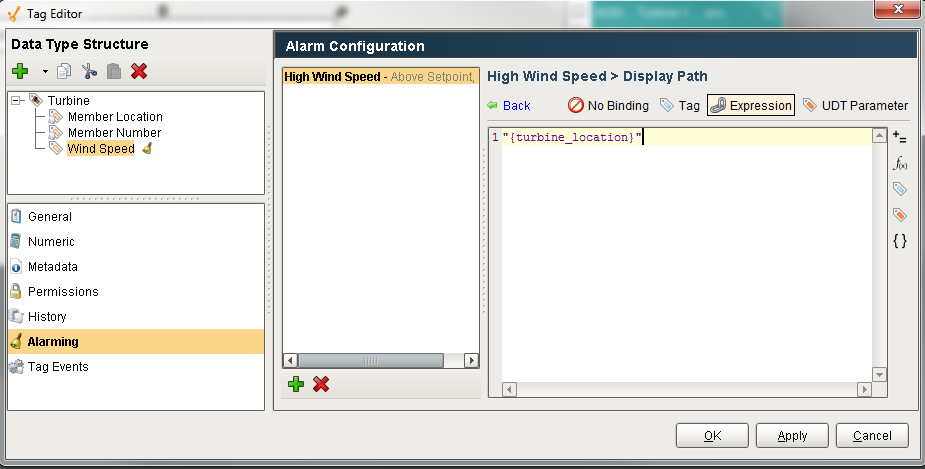925x469 pixels.
Task: Click the green plus add-member icon in Data Type Structure
Action: click(20, 71)
